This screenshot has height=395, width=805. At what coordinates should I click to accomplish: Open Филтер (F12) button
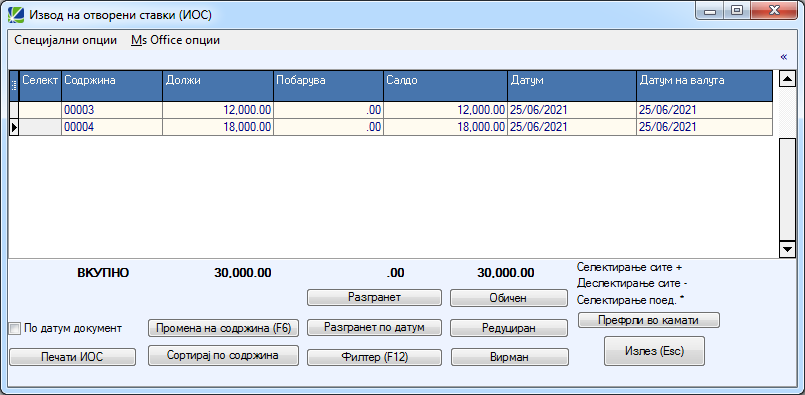click(x=374, y=357)
